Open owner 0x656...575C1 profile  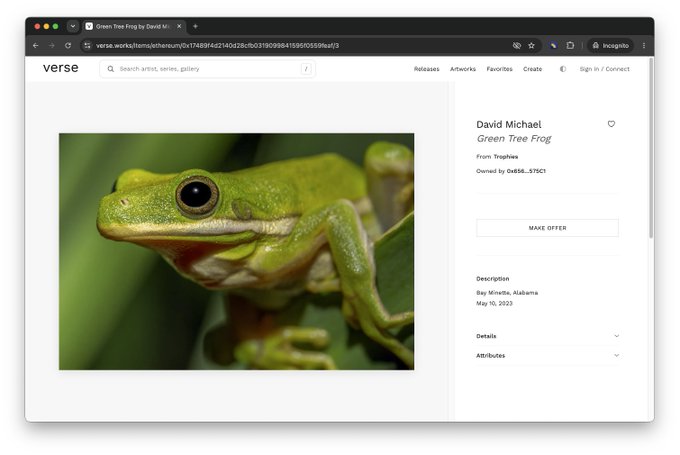(x=526, y=171)
